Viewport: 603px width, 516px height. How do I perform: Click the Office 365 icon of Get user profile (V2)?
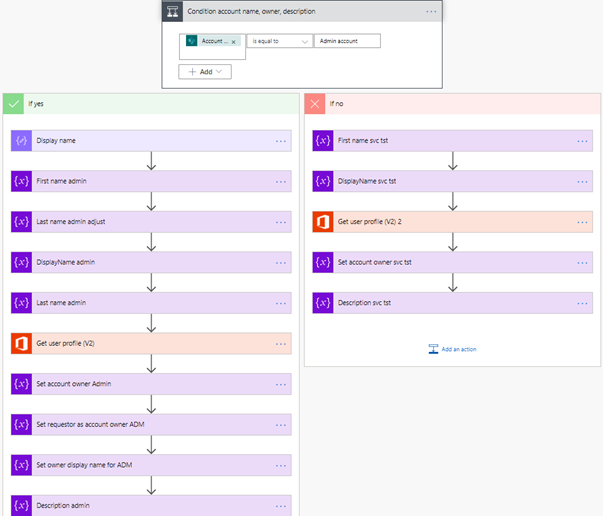[x=21, y=343]
